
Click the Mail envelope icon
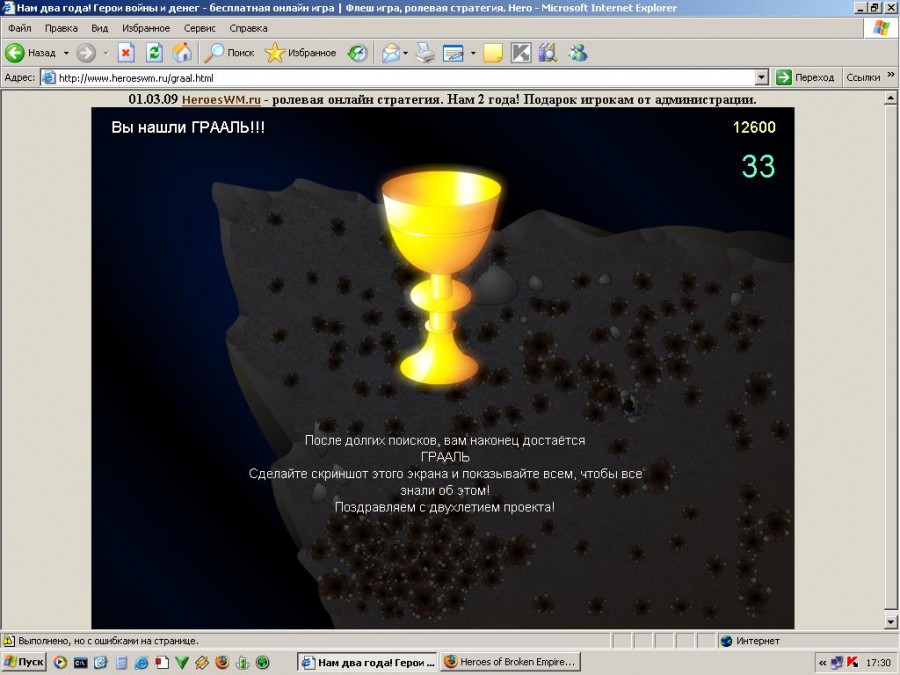coord(390,53)
